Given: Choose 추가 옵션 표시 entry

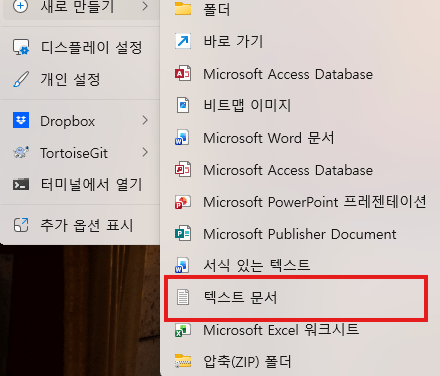Looking at the screenshot, I should [x=80, y=225].
